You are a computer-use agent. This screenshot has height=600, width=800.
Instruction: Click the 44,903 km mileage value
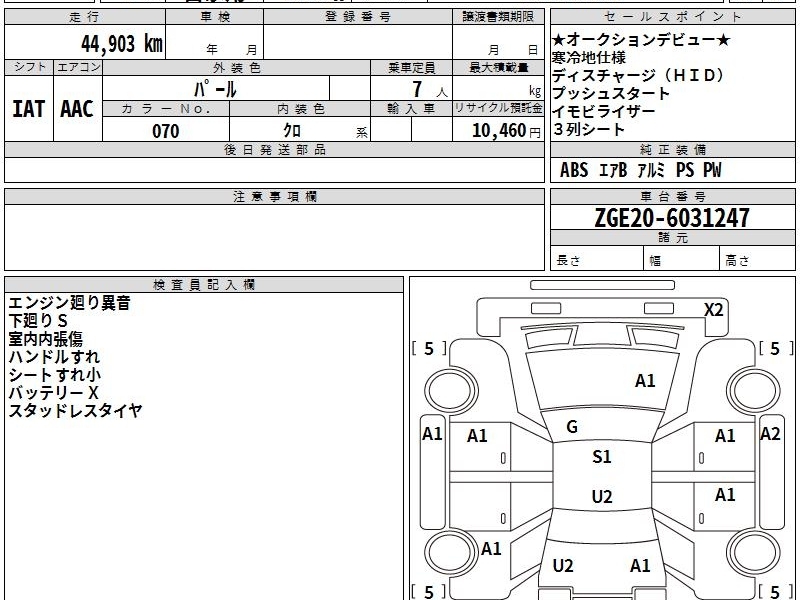(x=121, y=44)
